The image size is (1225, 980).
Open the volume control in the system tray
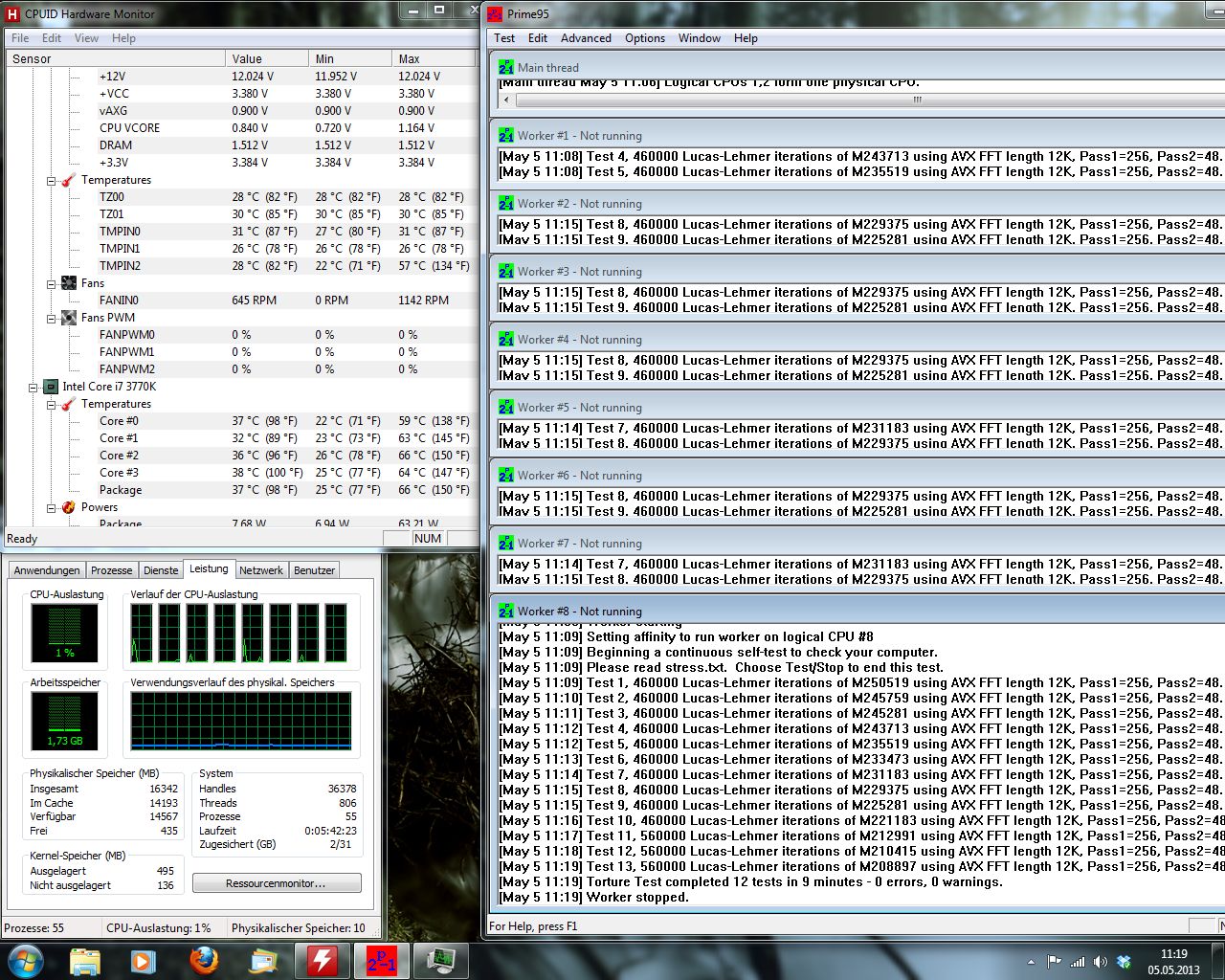coord(1100,962)
